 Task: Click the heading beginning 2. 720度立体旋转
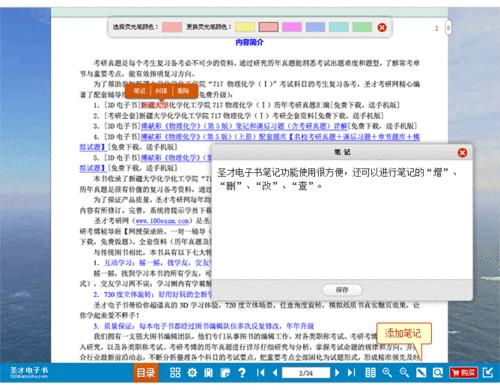pyautogui.click(x=153, y=294)
